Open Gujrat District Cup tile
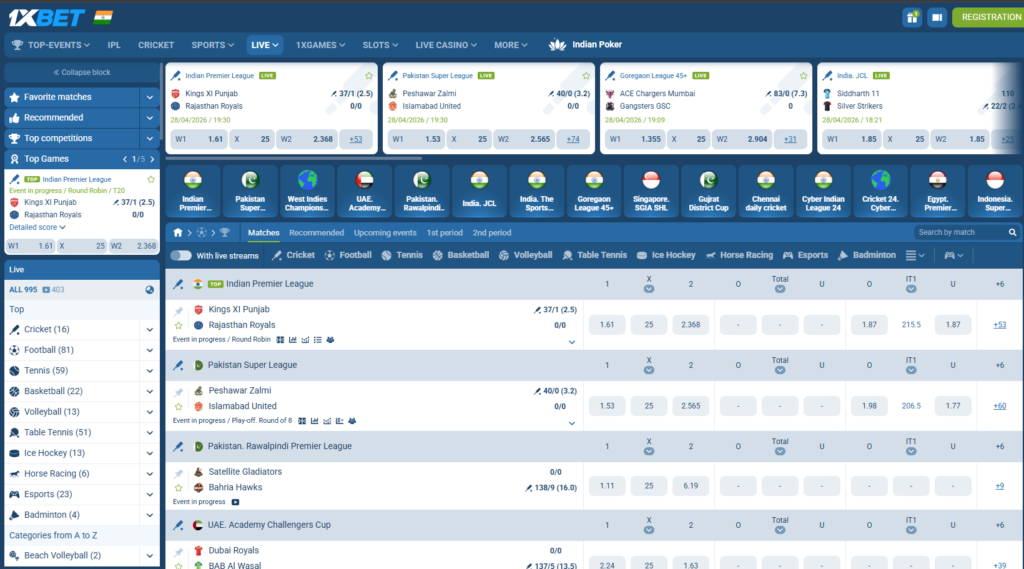Screen dimensions: 1024x569 [709, 191]
